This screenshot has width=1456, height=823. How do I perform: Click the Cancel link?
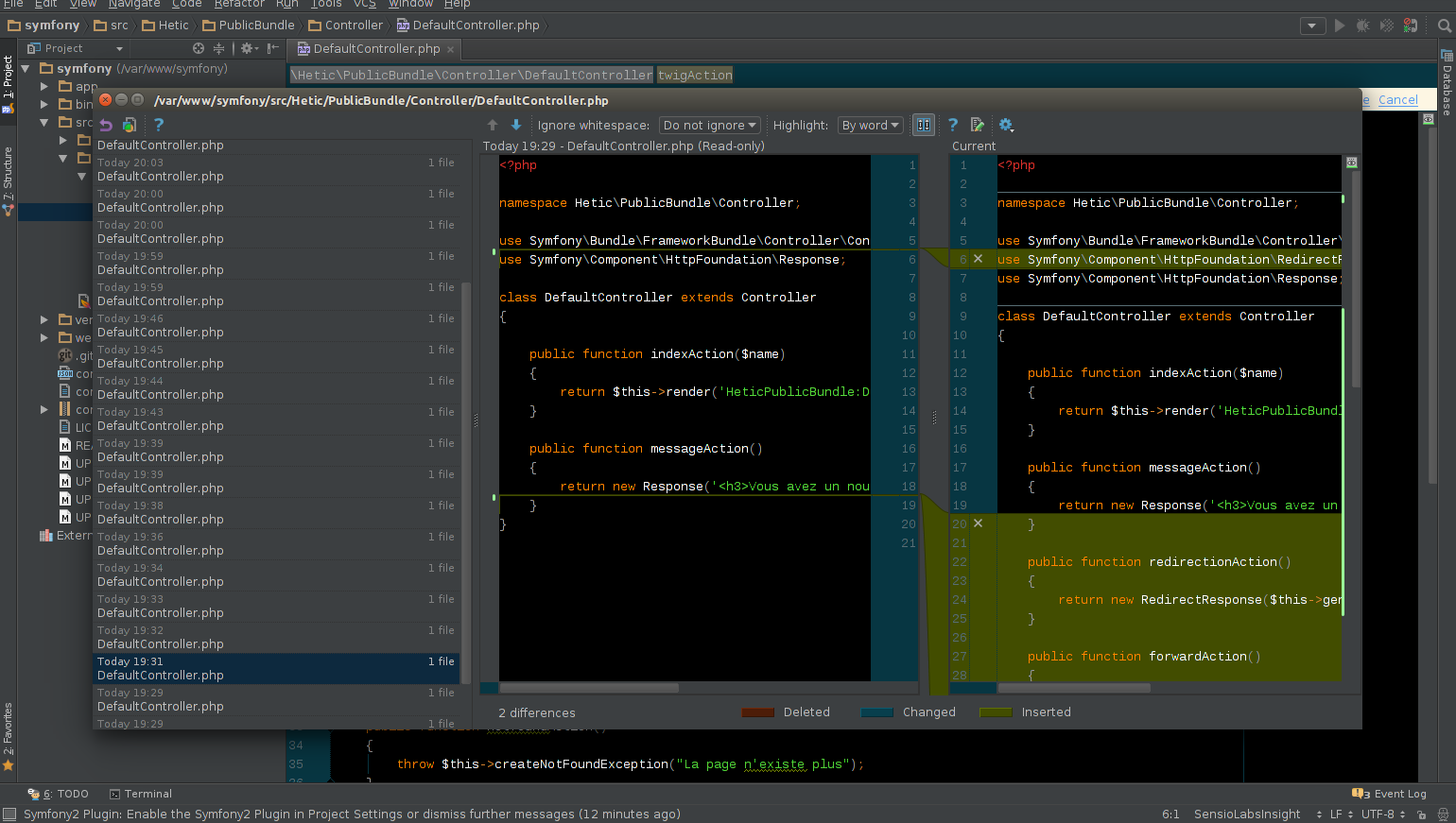pos(1397,100)
